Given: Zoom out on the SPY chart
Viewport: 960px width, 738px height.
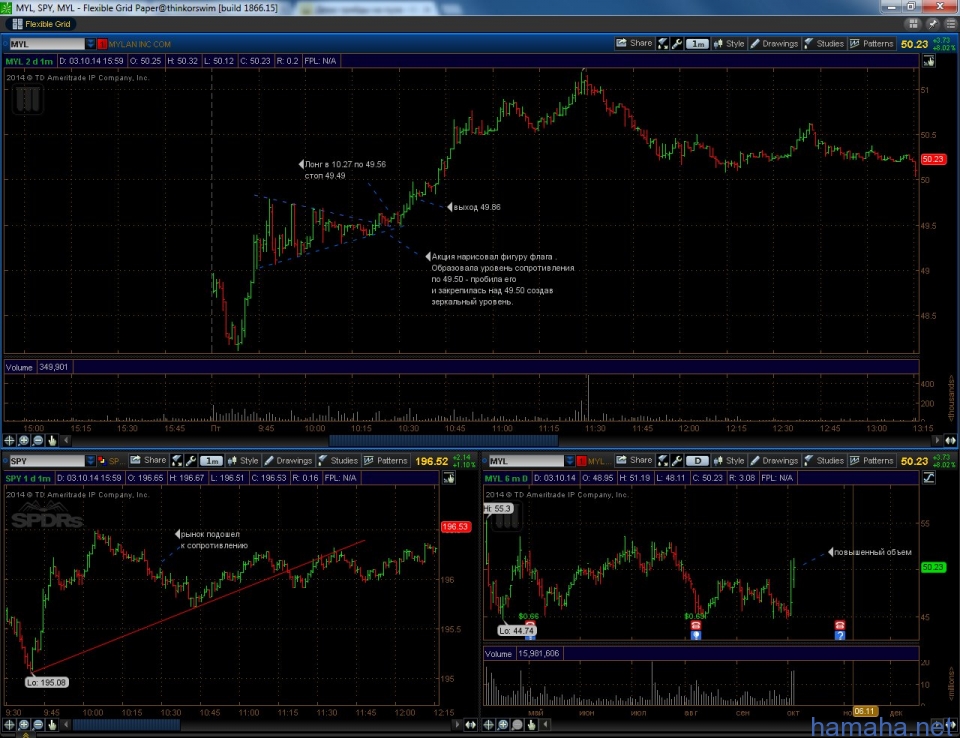Looking at the screenshot, I should pyautogui.click(x=38, y=725).
